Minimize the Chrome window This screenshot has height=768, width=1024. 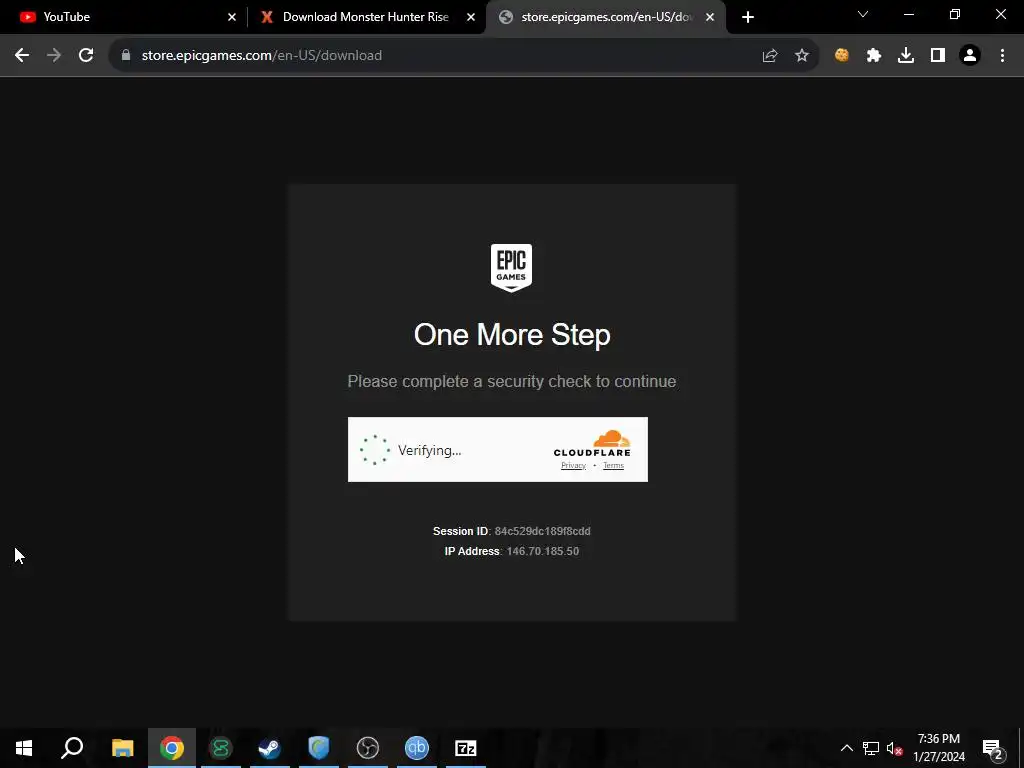(x=908, y=14)
